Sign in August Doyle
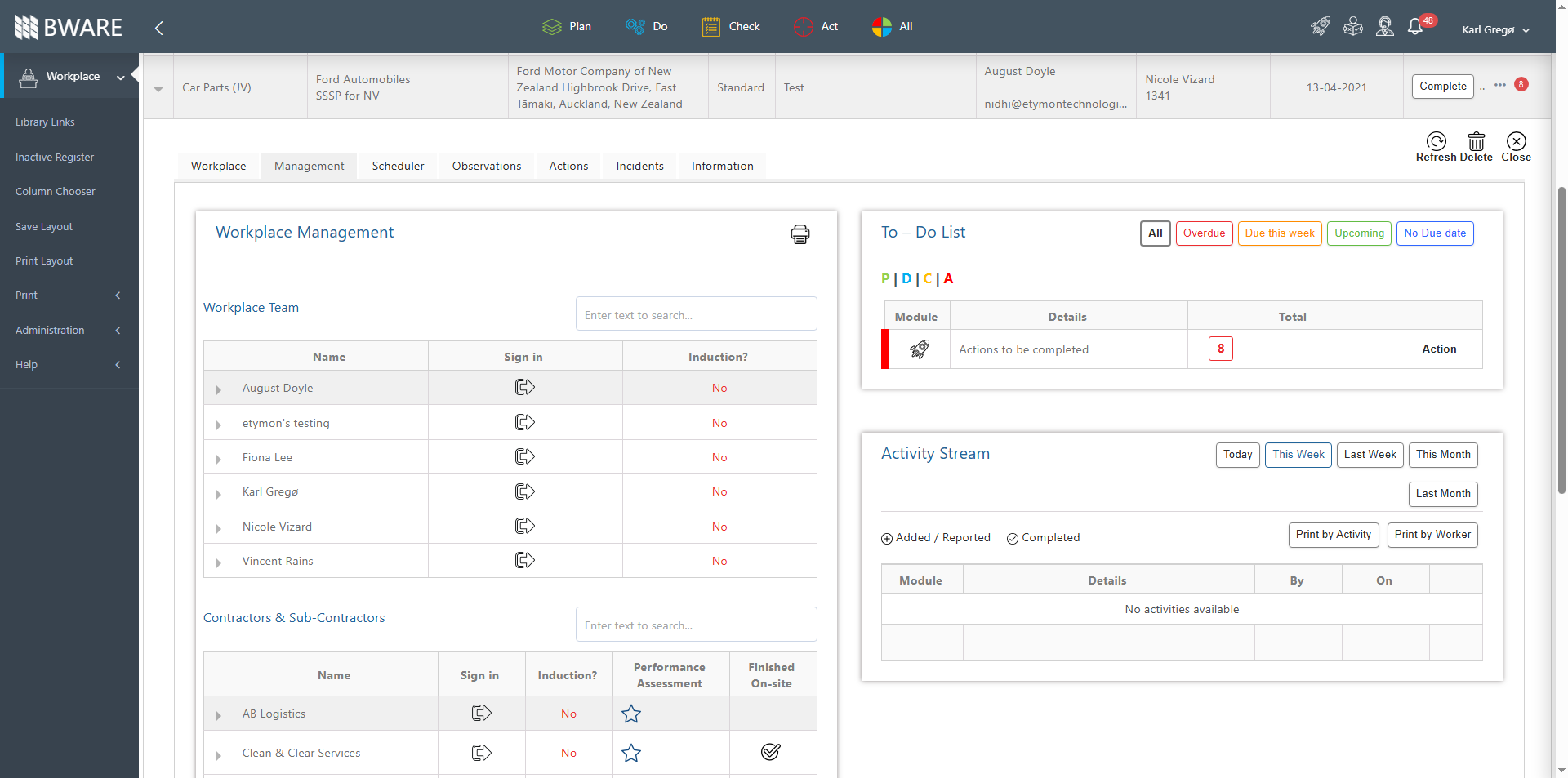 coord(525,388)
